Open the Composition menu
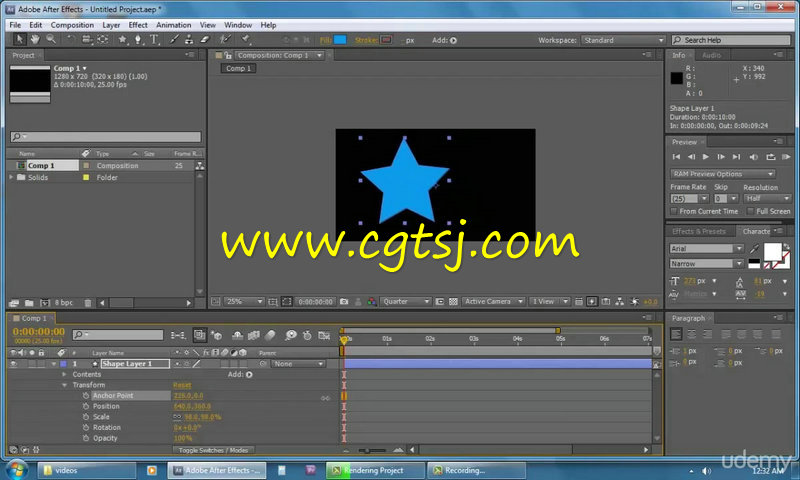 click(72, 25)
